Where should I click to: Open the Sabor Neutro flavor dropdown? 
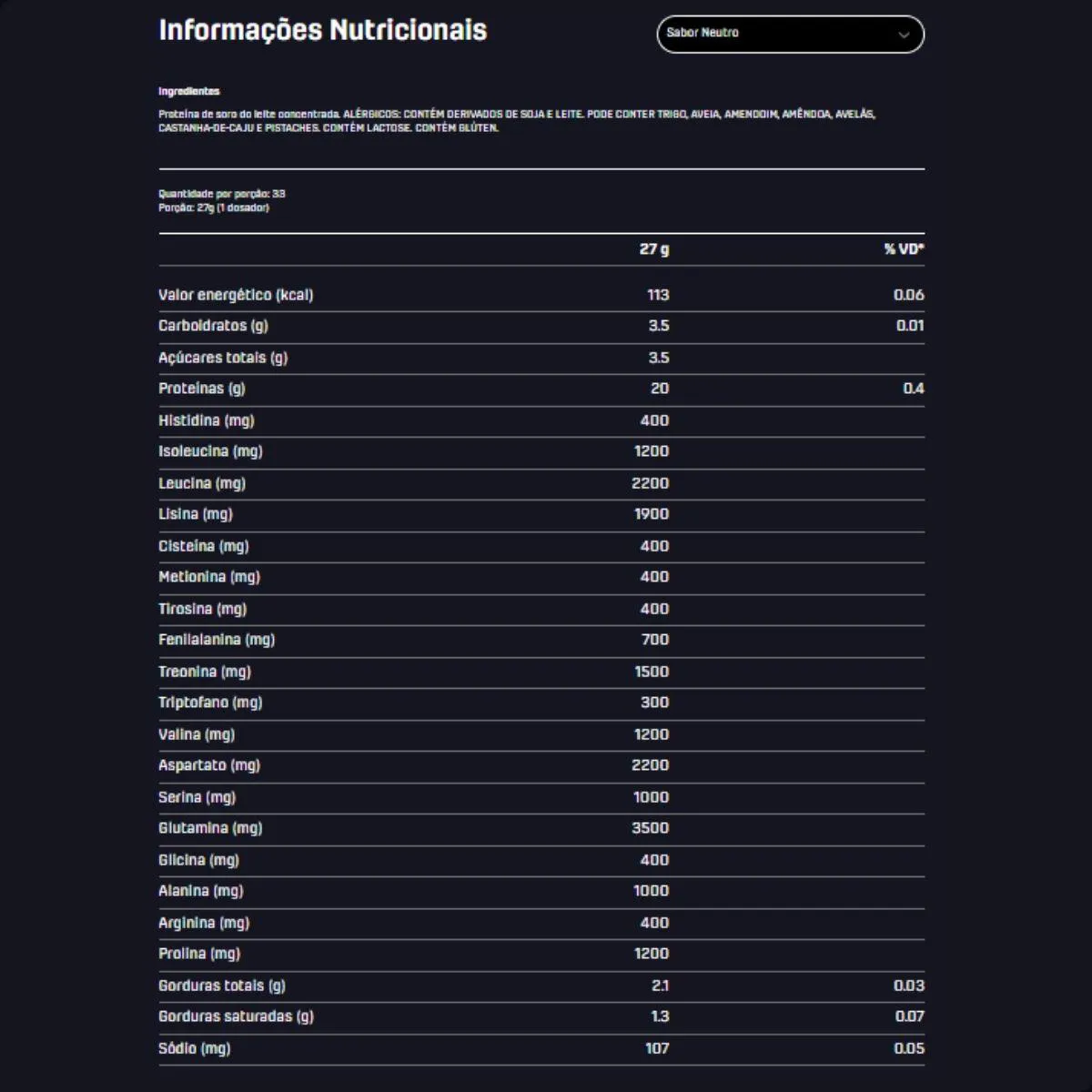(789, 35)
